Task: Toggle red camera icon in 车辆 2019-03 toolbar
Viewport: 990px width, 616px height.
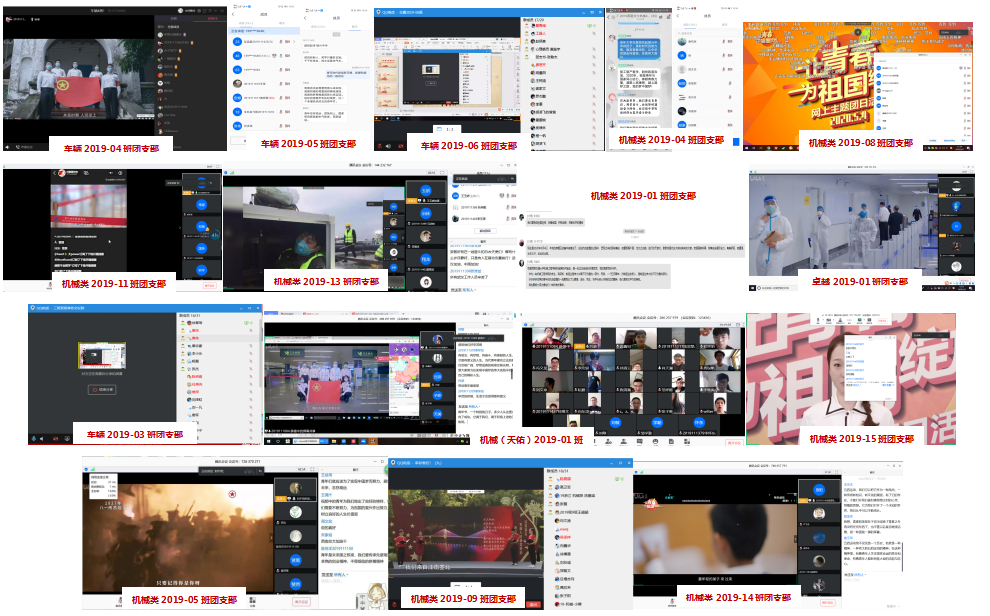Action: 56,438
